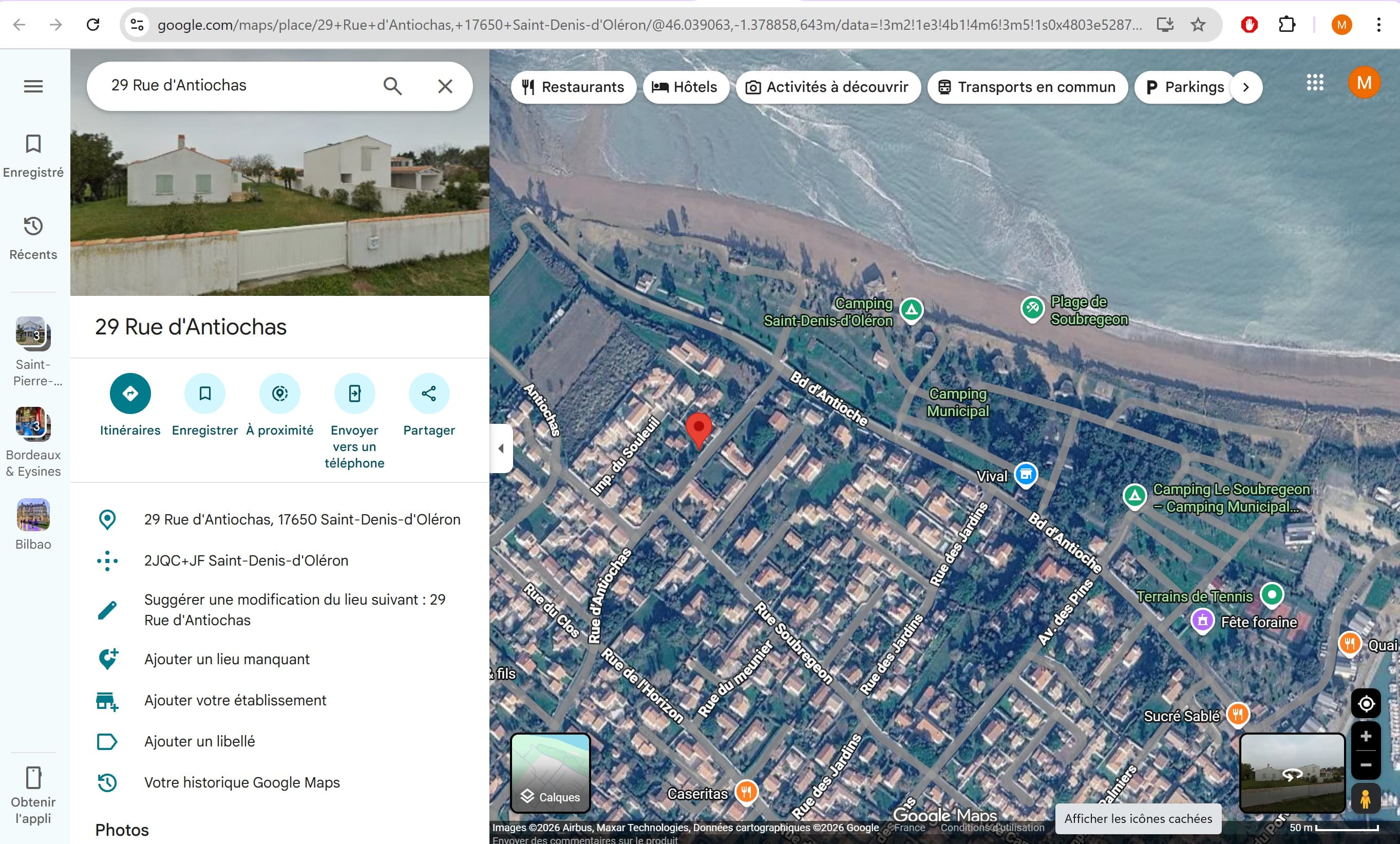
Task: Open the Récents history panel
Action: click(33, 238)
